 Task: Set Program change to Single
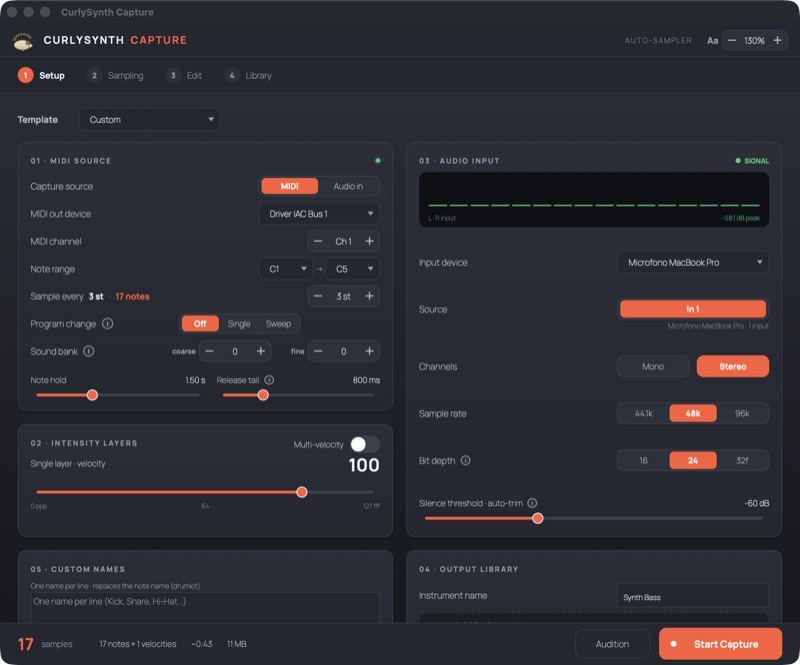[x=239, y=324]
